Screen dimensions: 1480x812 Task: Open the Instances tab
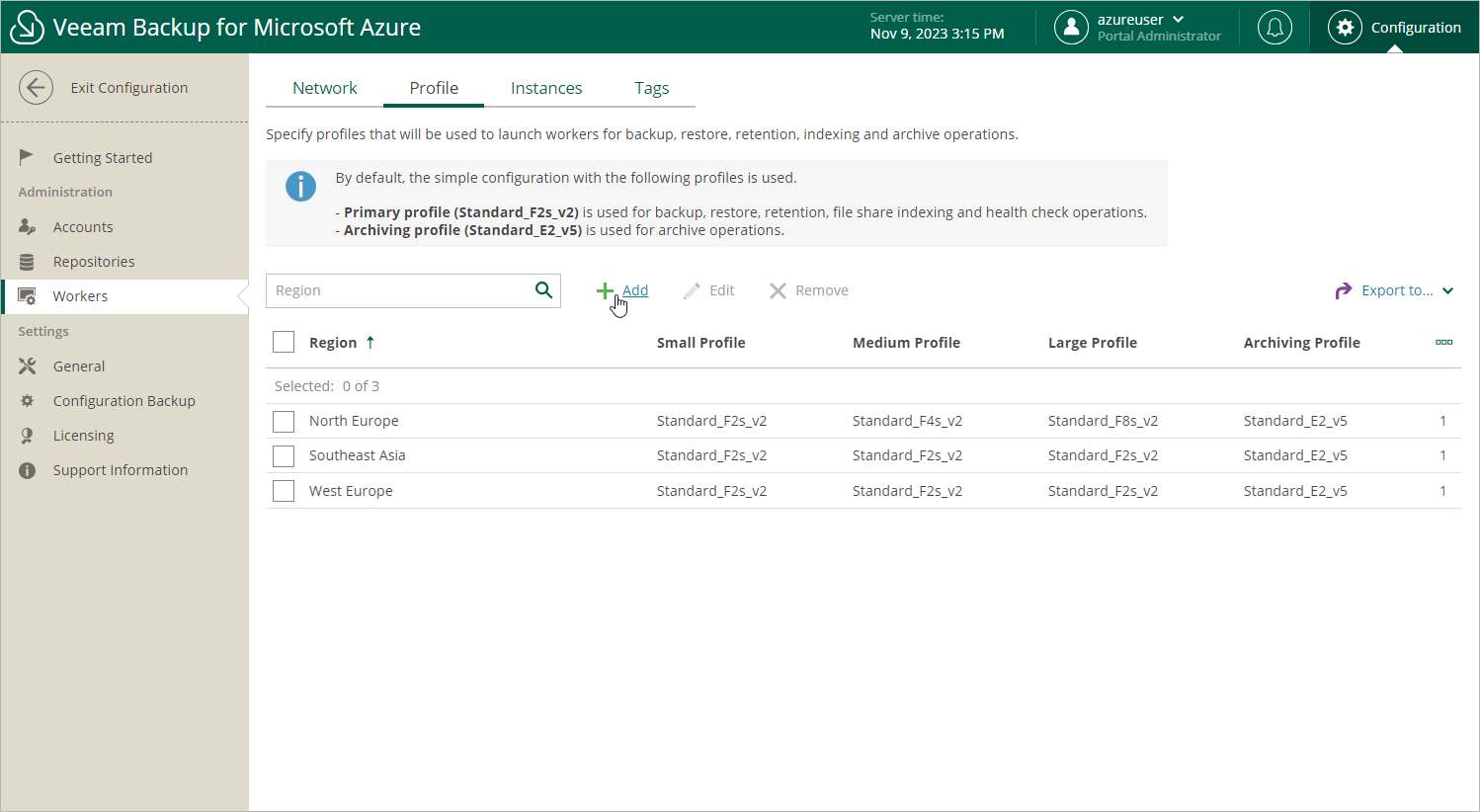click(x=546, y=88)
